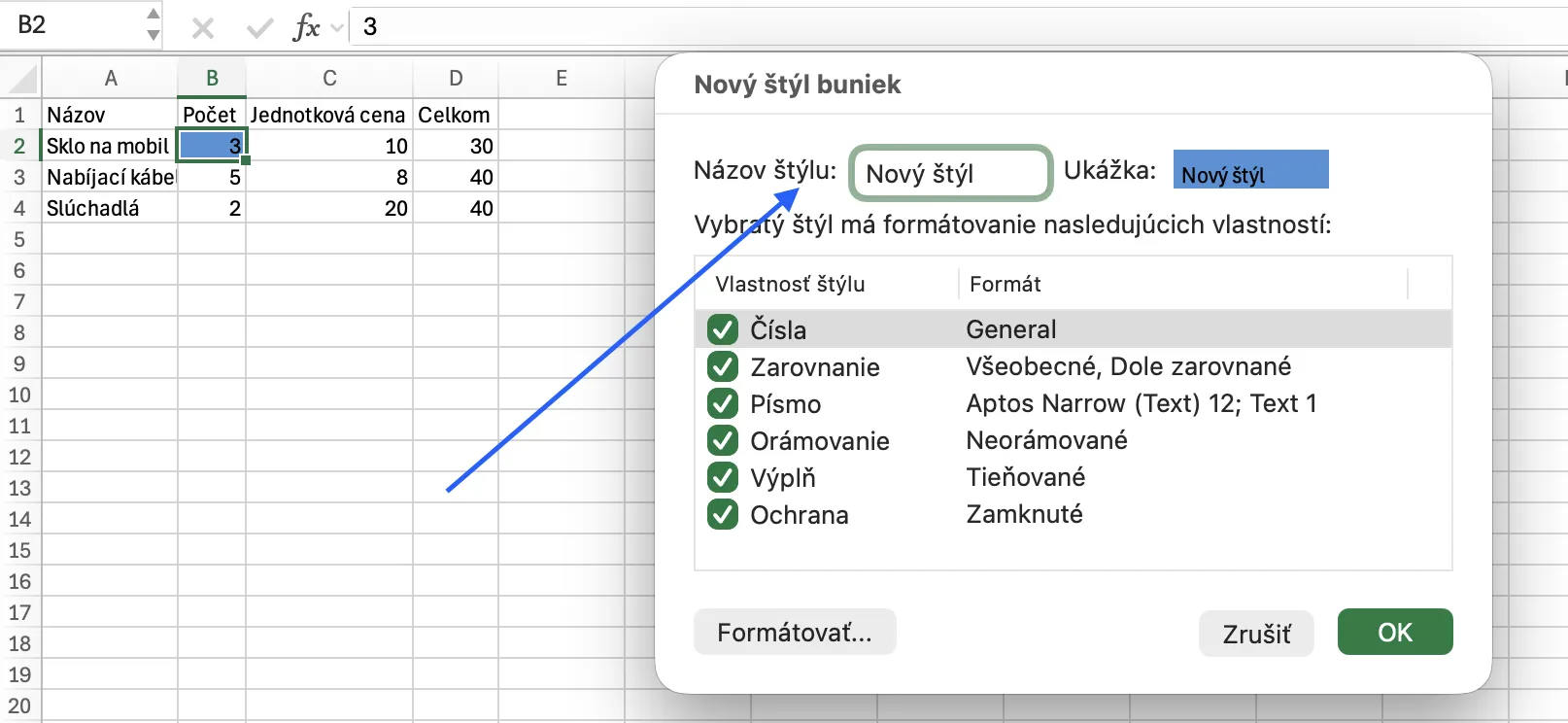This screenshot has height=723, width=1568.
Task: Click the Name Box showing B2
Action: tap(74, 24)
